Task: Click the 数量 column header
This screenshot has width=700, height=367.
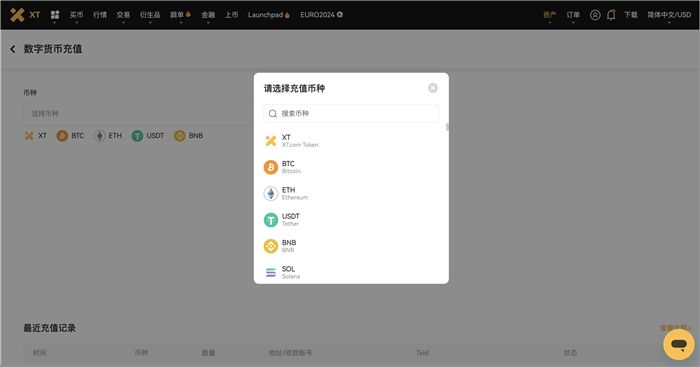Action: tap(208, 353)
